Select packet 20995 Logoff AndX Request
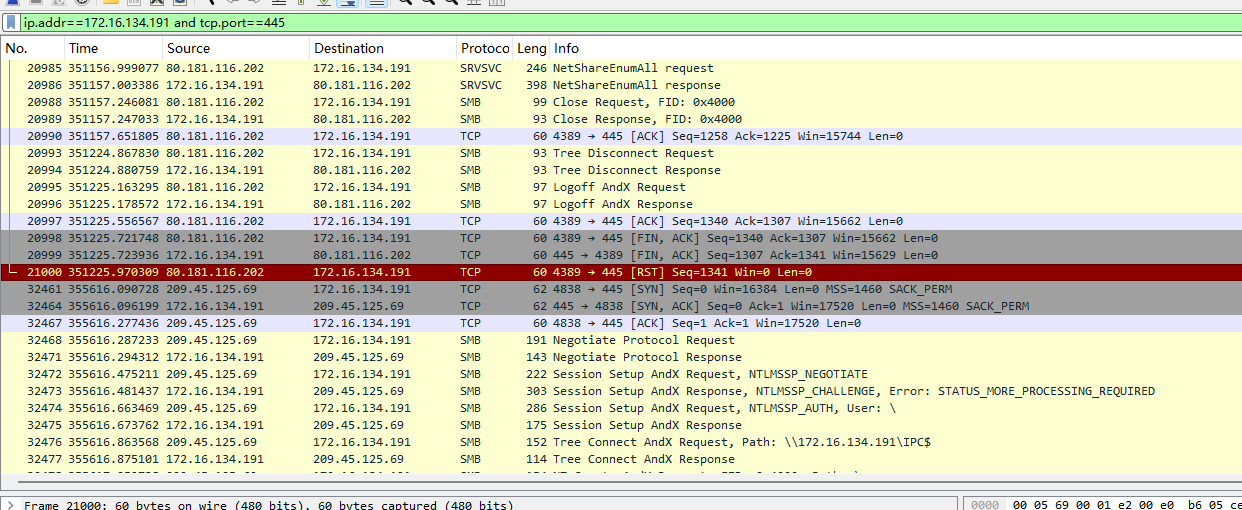Screen dimensions: 1242x510 pos(621,187)
